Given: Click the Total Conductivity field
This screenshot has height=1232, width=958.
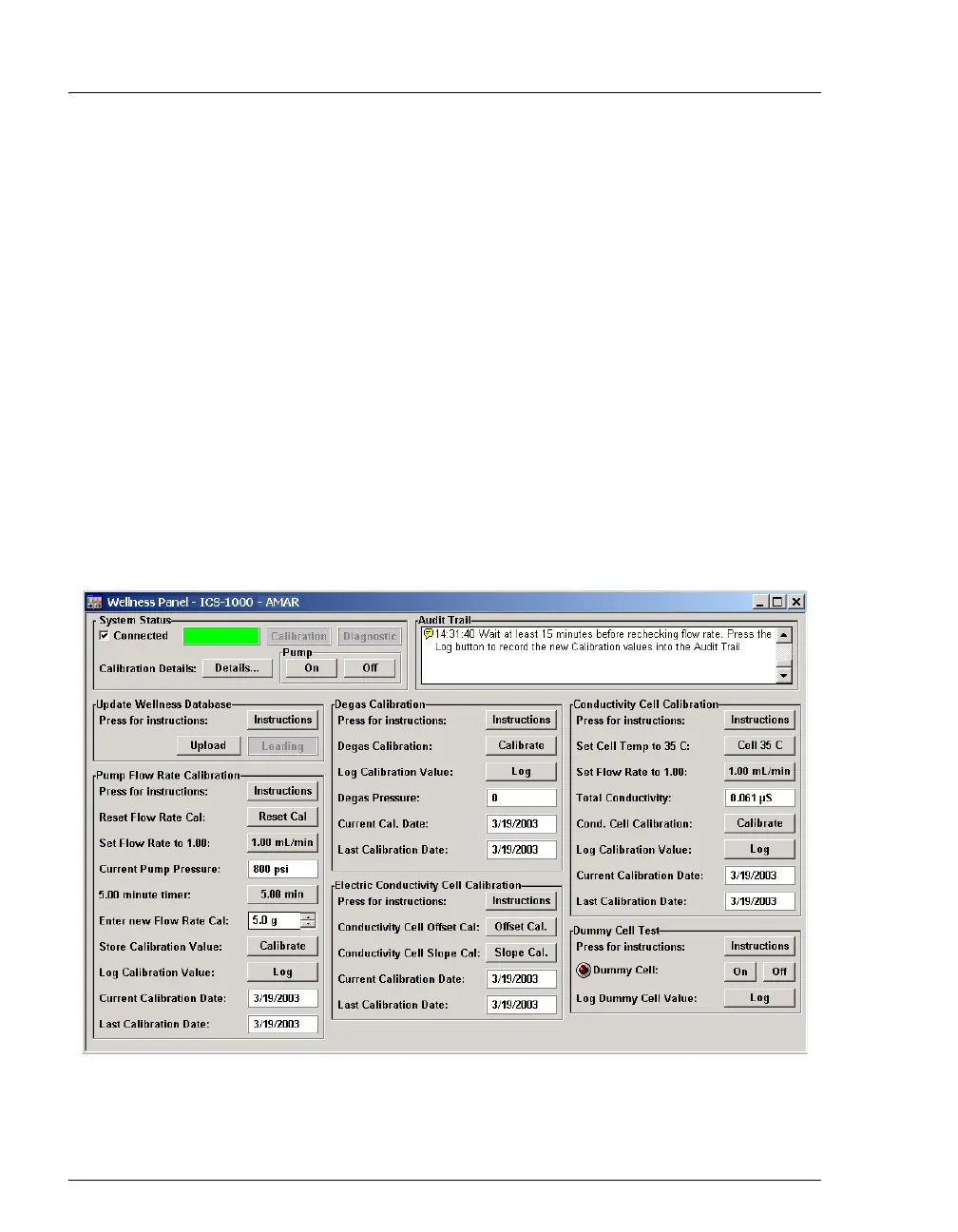Looking at the screenshot, I should coord(760,798).
